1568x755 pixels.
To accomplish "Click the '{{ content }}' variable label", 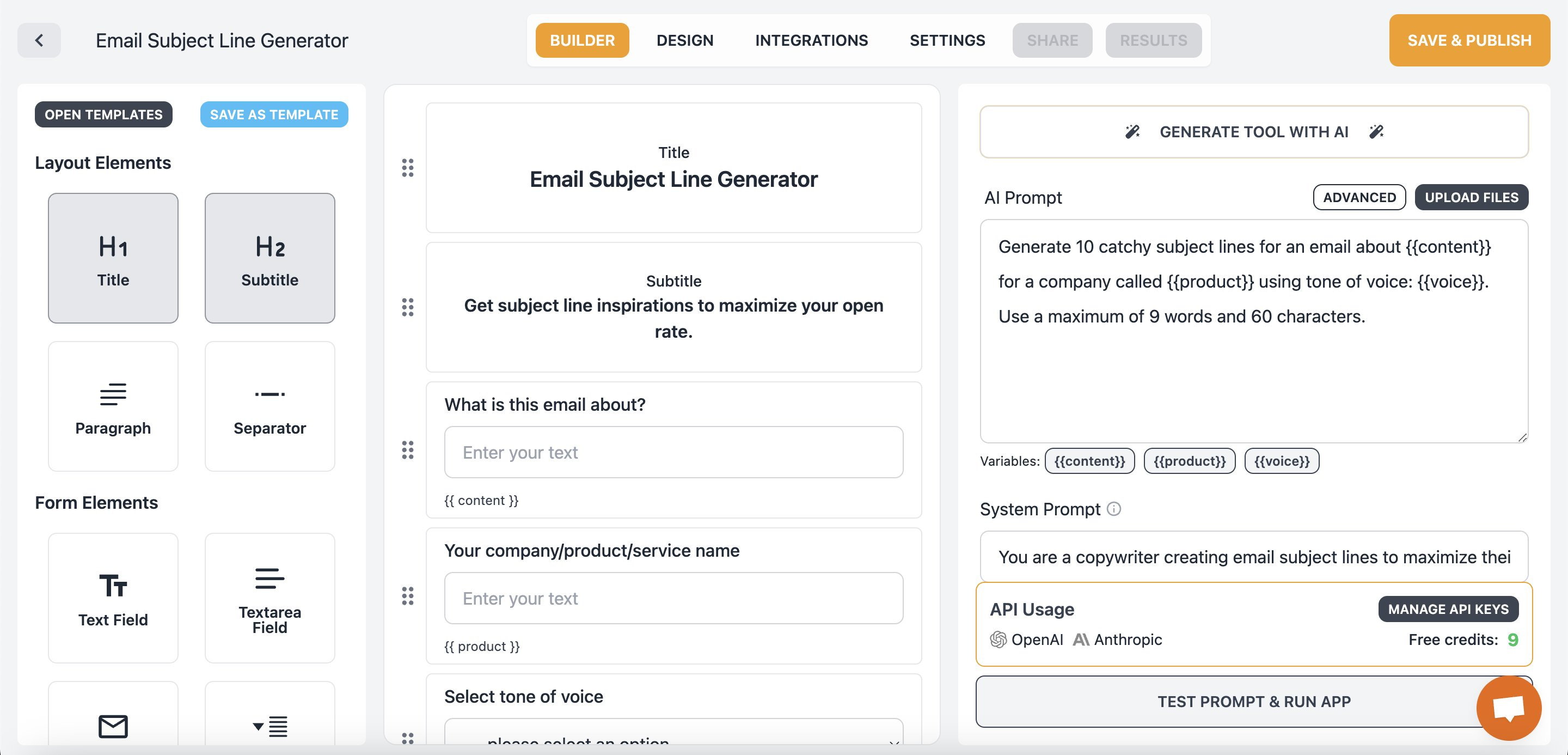I will pyautogui.click(x=481, y=501).
